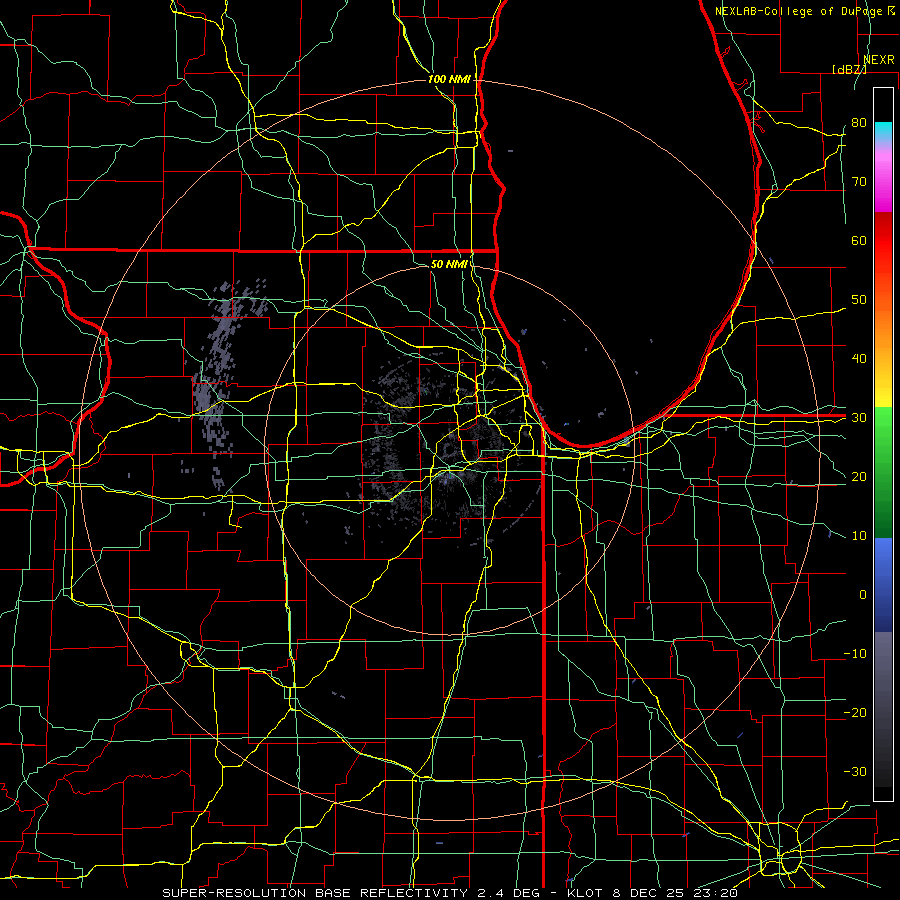Viewport: 900px width, 900px height.
Task: Pick the orange band of the color bar
Action: (x=883, y=327)
